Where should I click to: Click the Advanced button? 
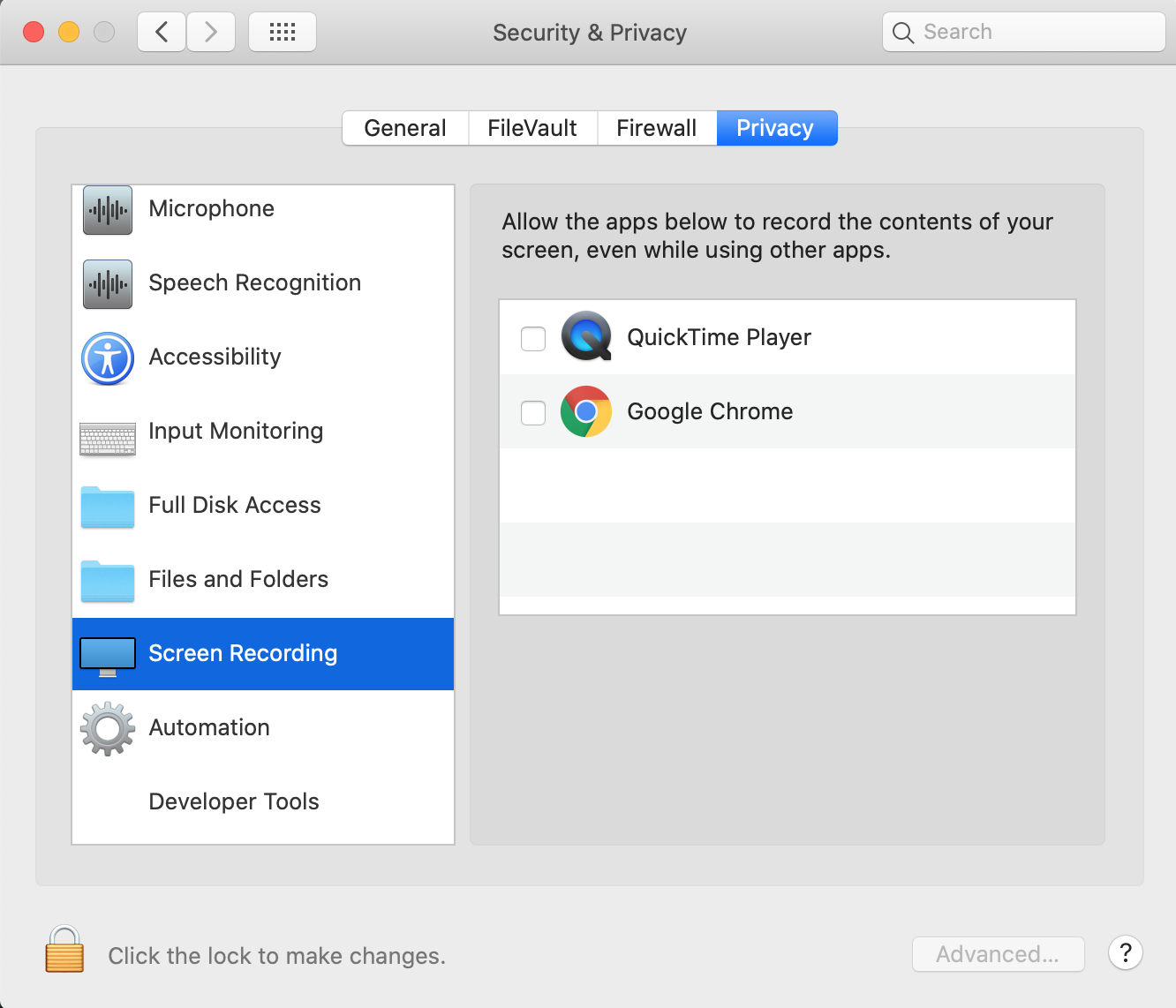998,954
